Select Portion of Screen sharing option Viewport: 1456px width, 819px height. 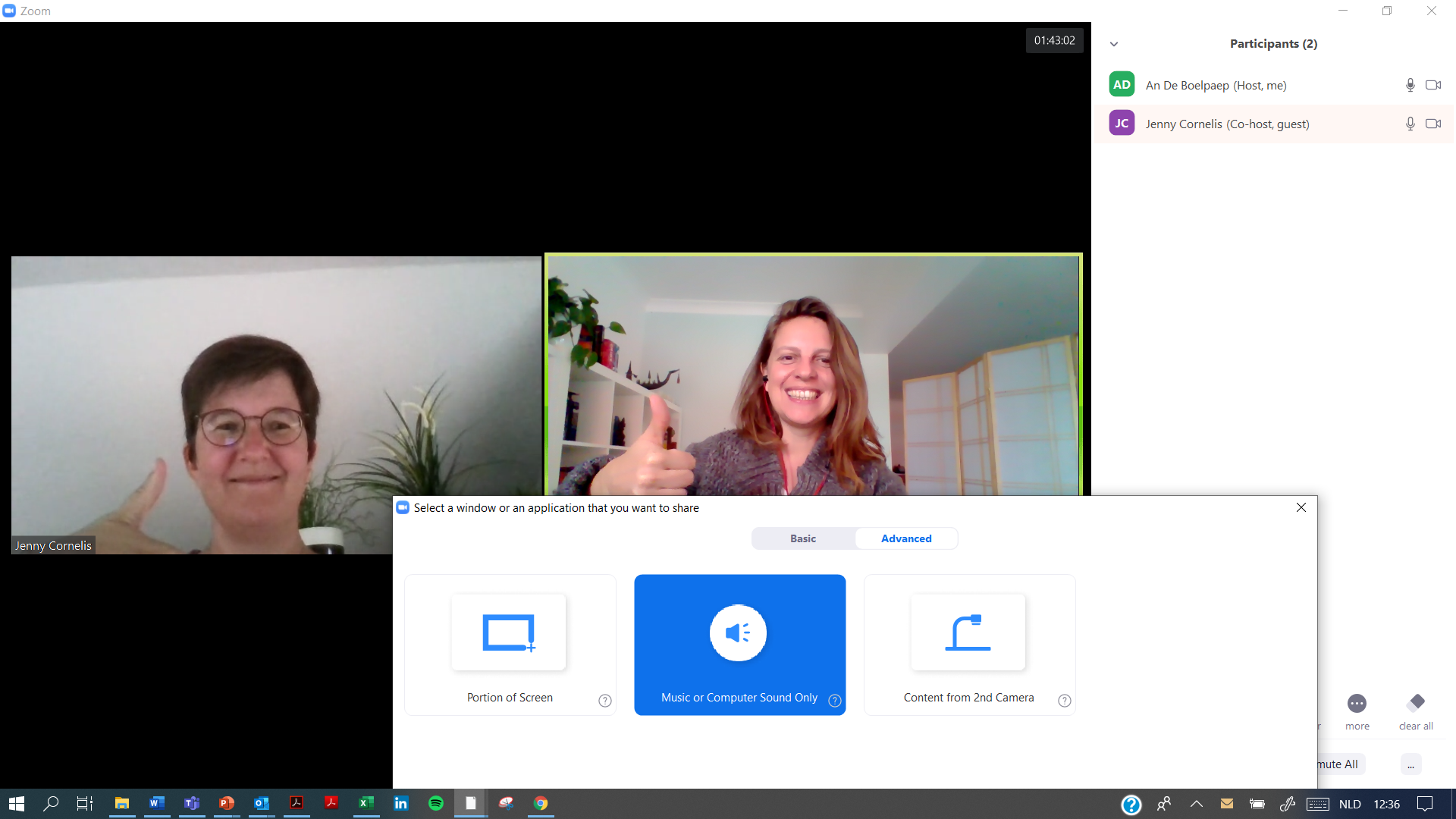click(510, 645)
